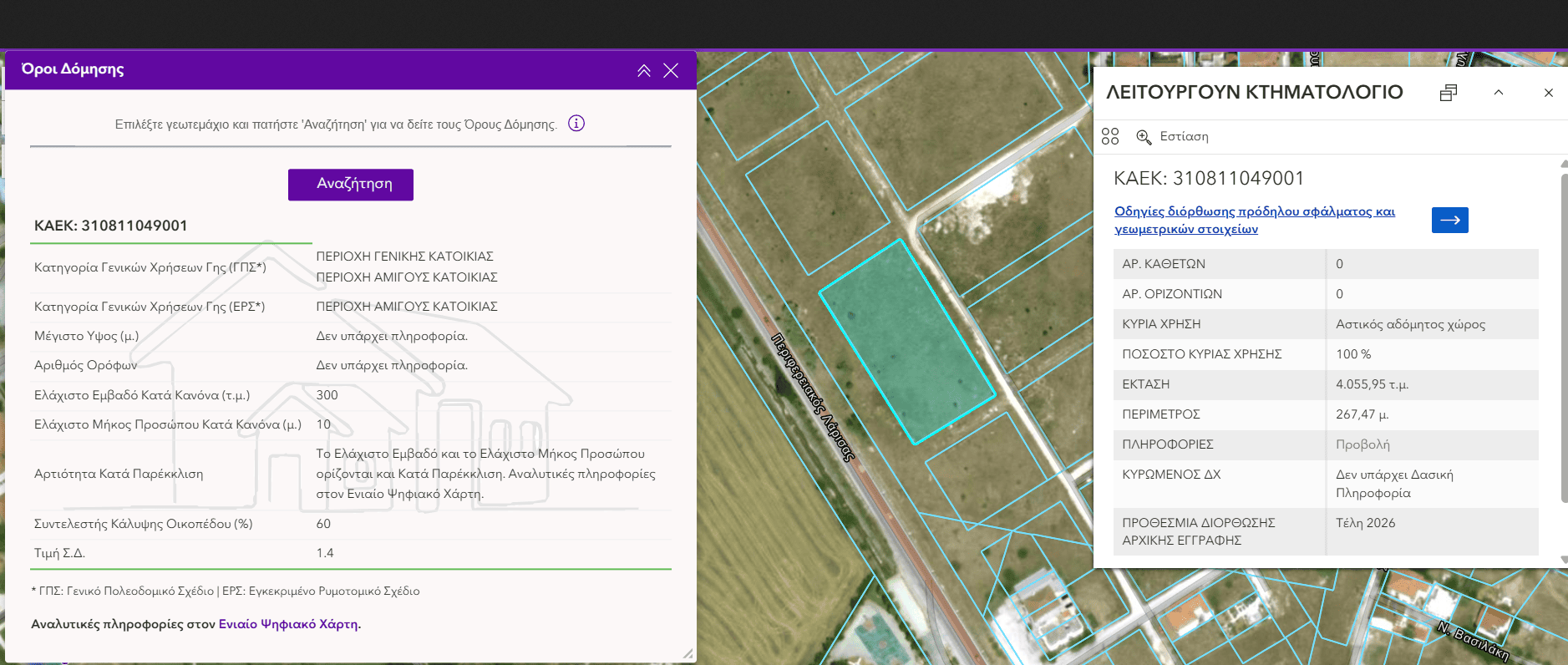Viewport: 1568px width, 665px height.
Task: Click the highlighted teal parcel on the map
Action: [906, 343]
